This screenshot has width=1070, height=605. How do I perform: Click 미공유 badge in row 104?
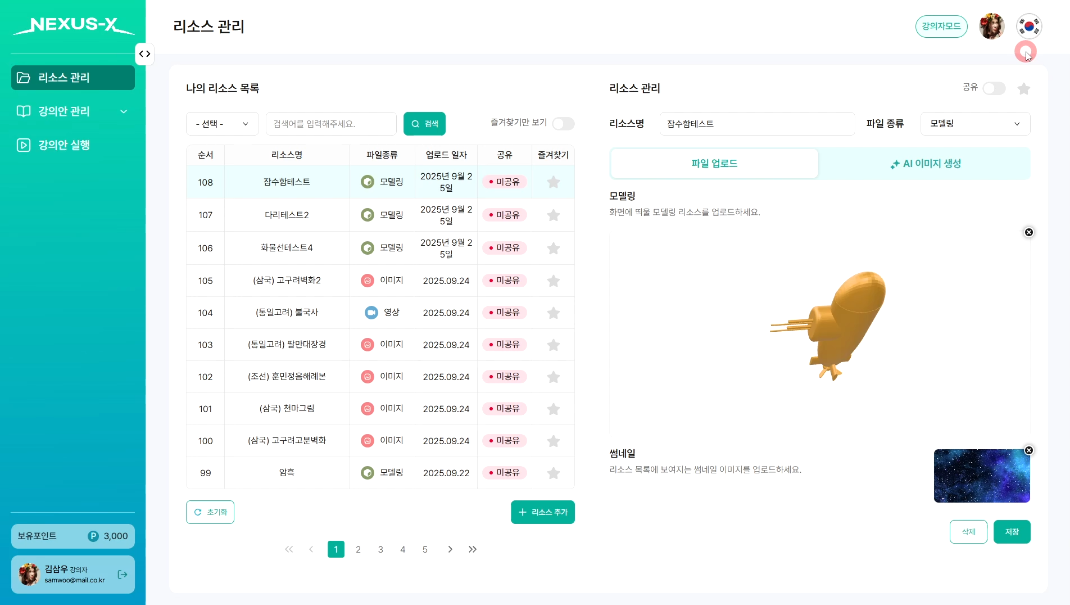[504, 312]
